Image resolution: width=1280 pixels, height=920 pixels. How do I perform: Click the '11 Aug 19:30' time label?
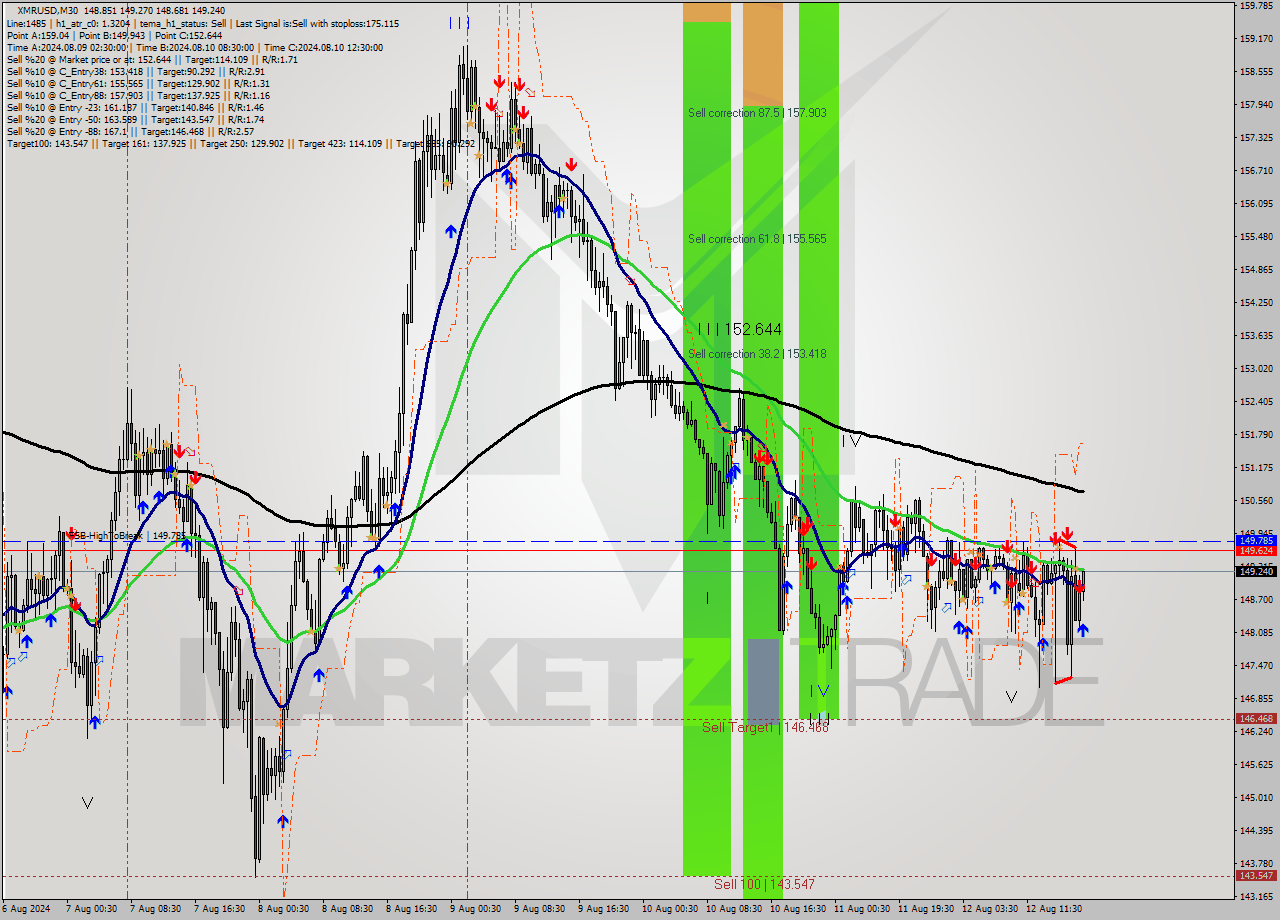coord(925,909)
